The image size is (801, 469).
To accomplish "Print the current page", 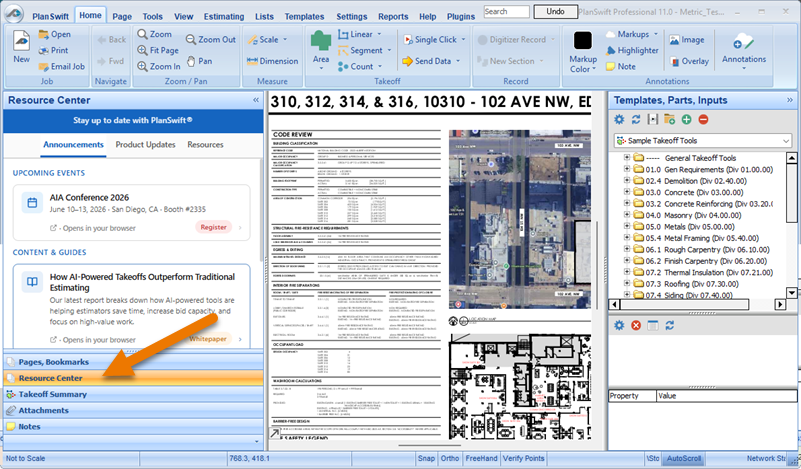I will tap(53, 50).
